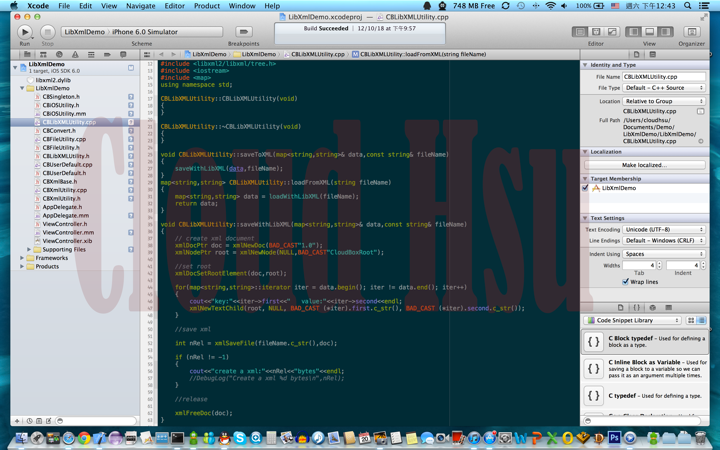Show the Symbol navigator

(x=43, y=54)
